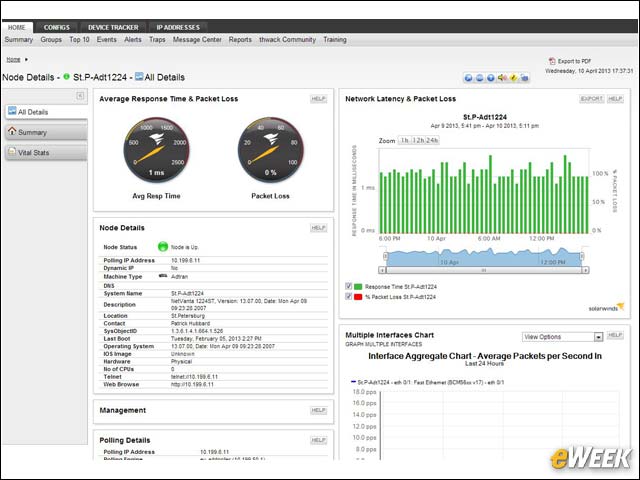This screenshot has height=480, width=640.
Task: Click the chart navigator scrollbar thumb
Action: [x=484, y=270]
